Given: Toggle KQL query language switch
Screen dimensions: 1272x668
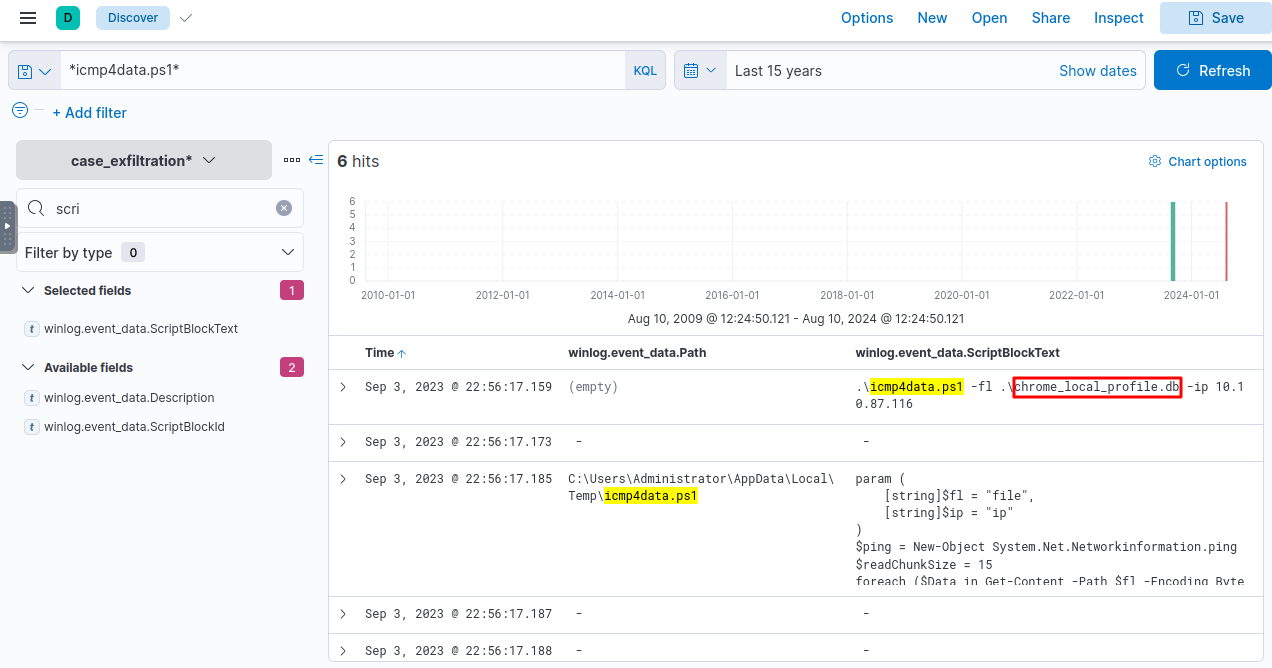Looking at the screenshot, I should (x=645, y=71).
